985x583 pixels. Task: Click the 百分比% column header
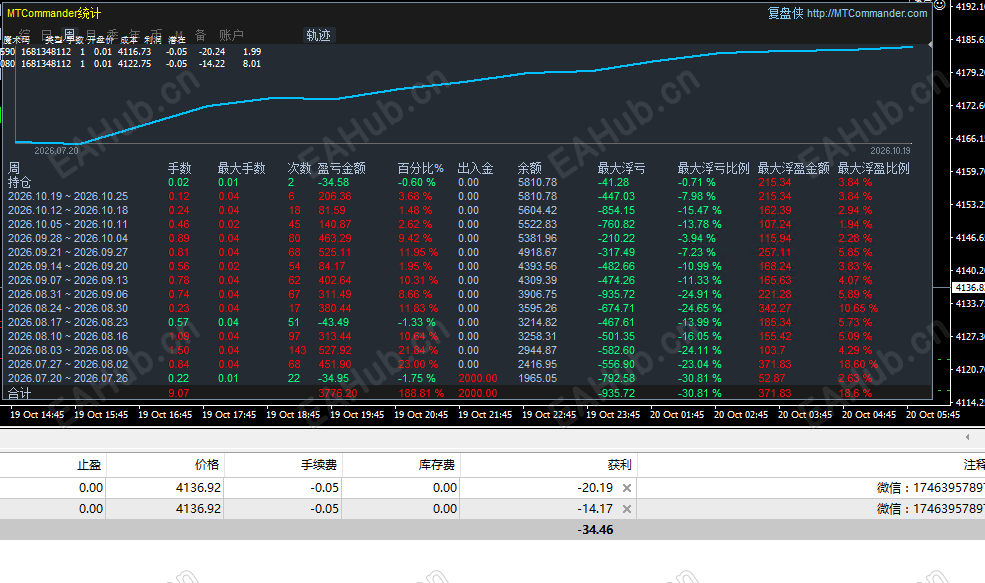coord(420,168)
